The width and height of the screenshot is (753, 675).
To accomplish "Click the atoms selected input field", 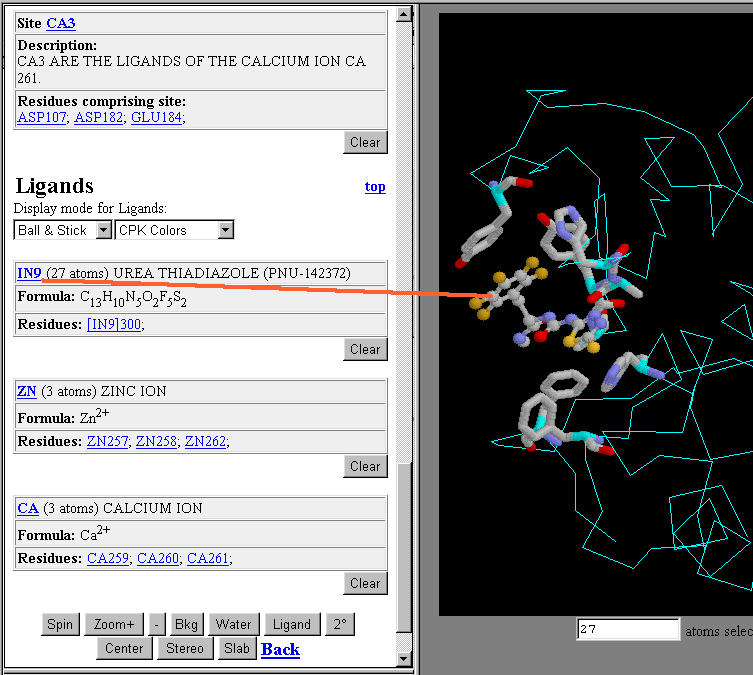I will pyautogui.click(x=628, y=630).
